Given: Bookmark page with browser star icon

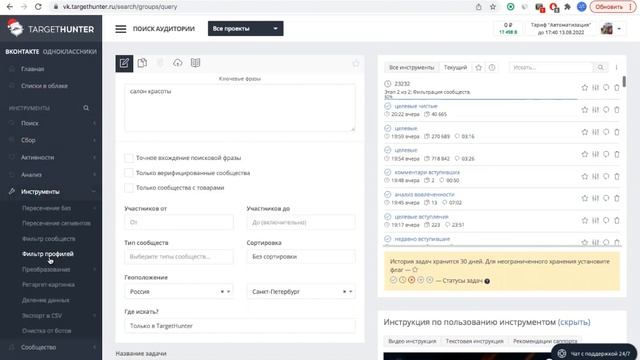Looking at the screenshot, I should pyautogui.click(x=493, y=7).
